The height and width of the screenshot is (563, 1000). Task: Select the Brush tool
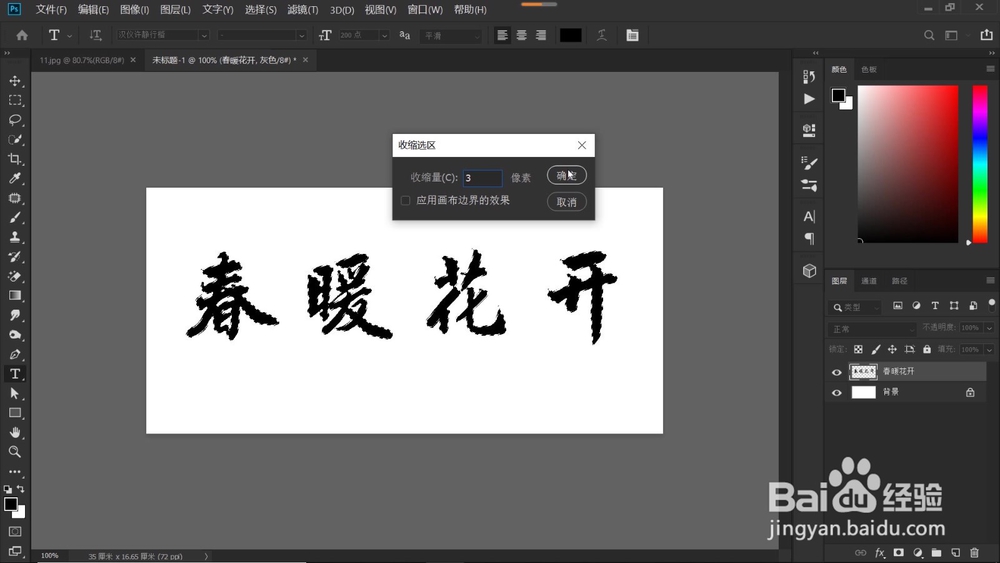[x=15, y=217]
